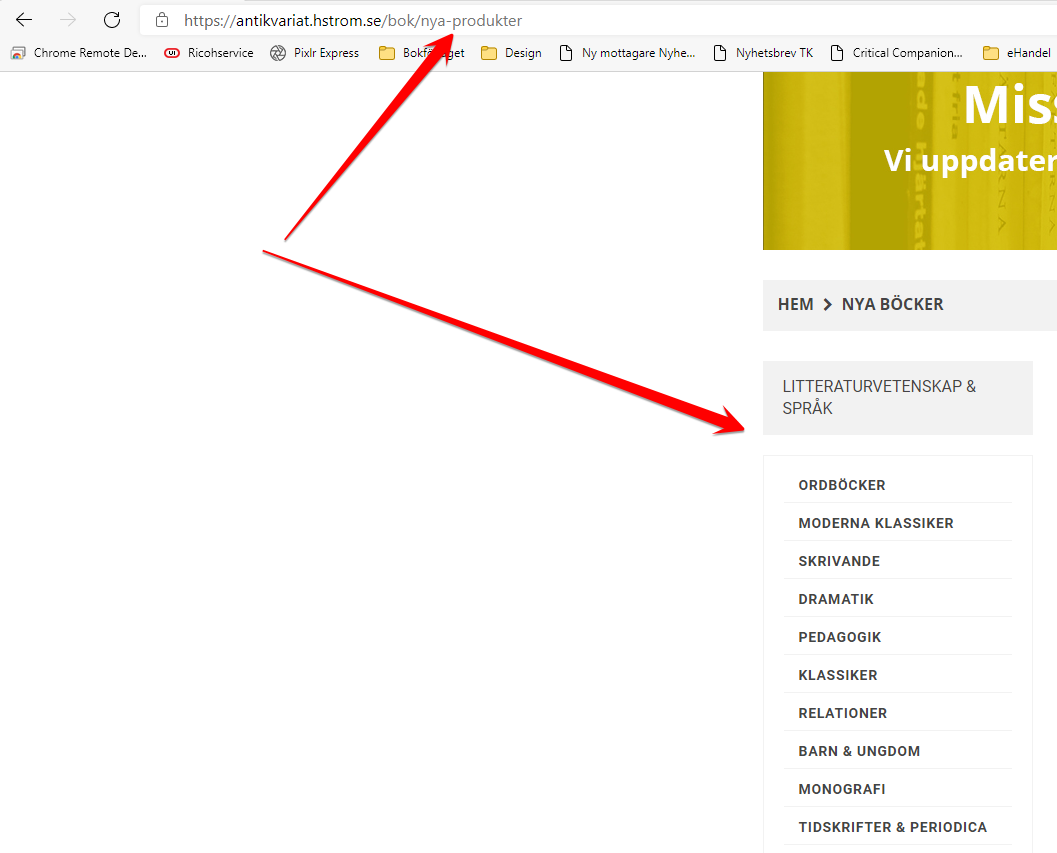Click the Critical Companion page icon
Image resolution: width=1057 pixels, height=853 pixels.
[837, 53]
